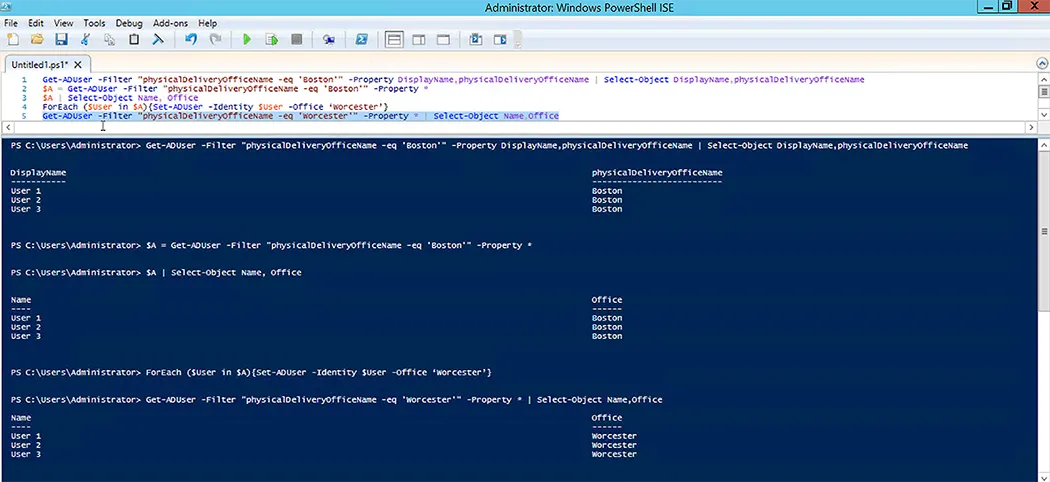This screenshot has width=1050, height=482.
Task: Click first 'Worcester' value in console output
Action: (614, 436)
